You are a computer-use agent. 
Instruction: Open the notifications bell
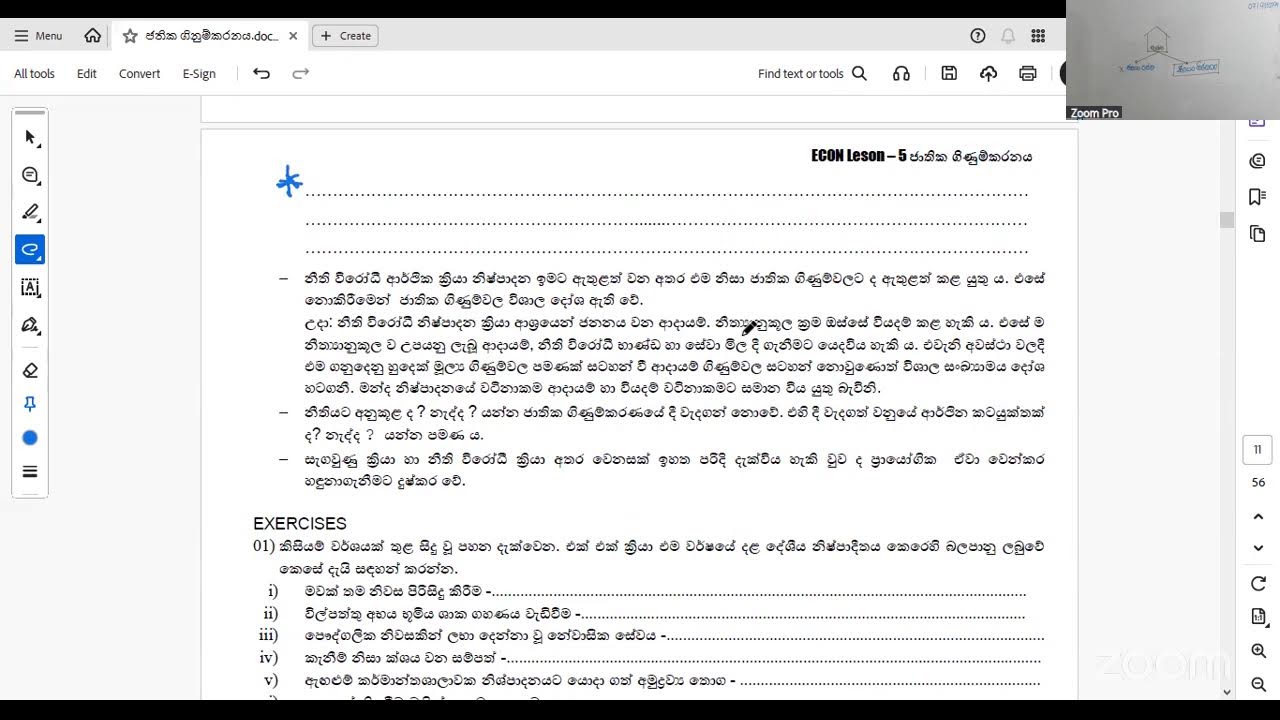(1008, 35)
